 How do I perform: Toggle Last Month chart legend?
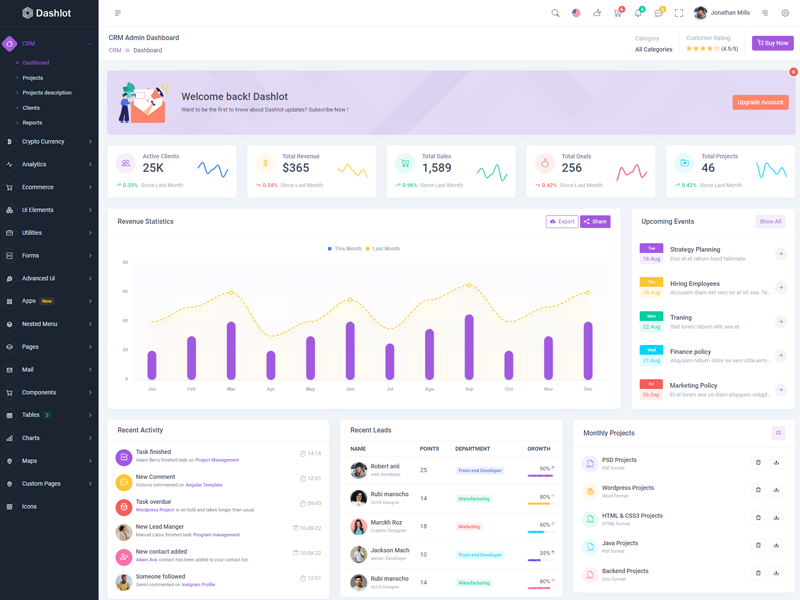(x=383, y=249)
